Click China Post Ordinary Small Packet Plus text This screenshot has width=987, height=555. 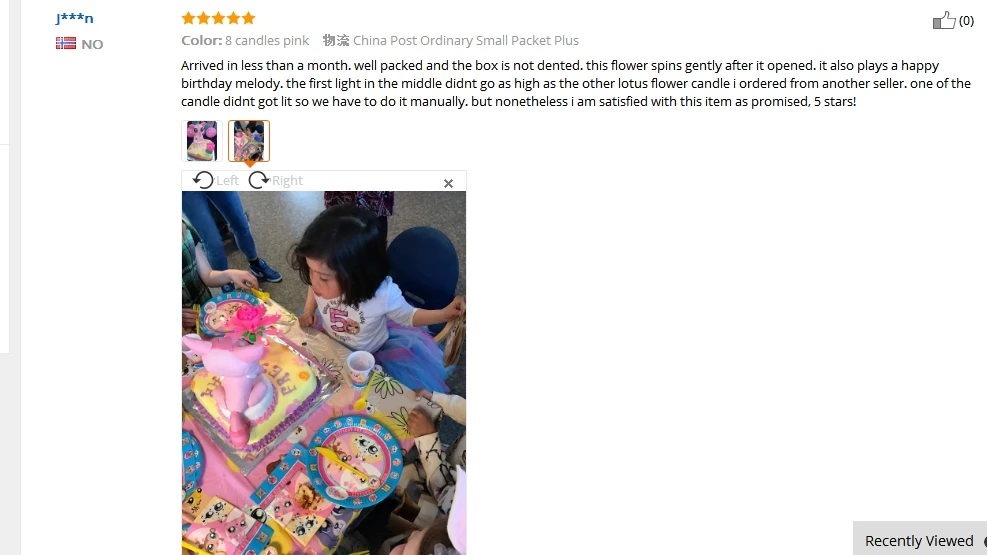point(466,40)
